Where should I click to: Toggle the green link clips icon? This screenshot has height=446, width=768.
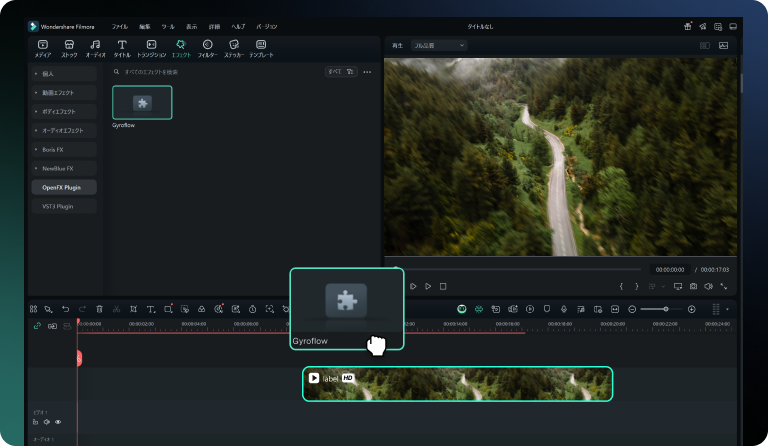pyautogui.click(x=37, y=326)
